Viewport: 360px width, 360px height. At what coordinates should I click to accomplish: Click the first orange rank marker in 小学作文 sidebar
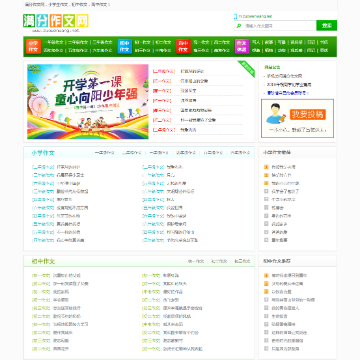(x=266, y=167)
